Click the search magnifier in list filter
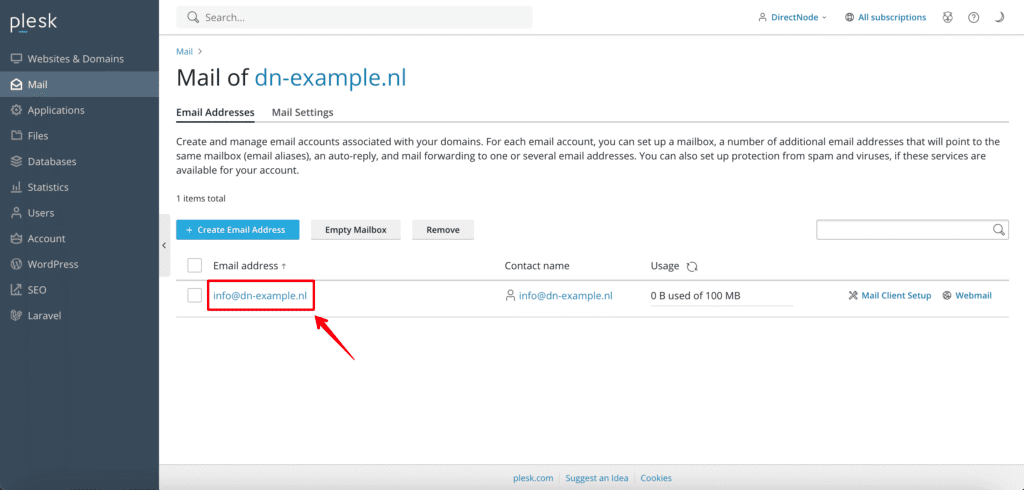Image resolution: width=1024 pixels, height=490 pixels. coord(998,230)
